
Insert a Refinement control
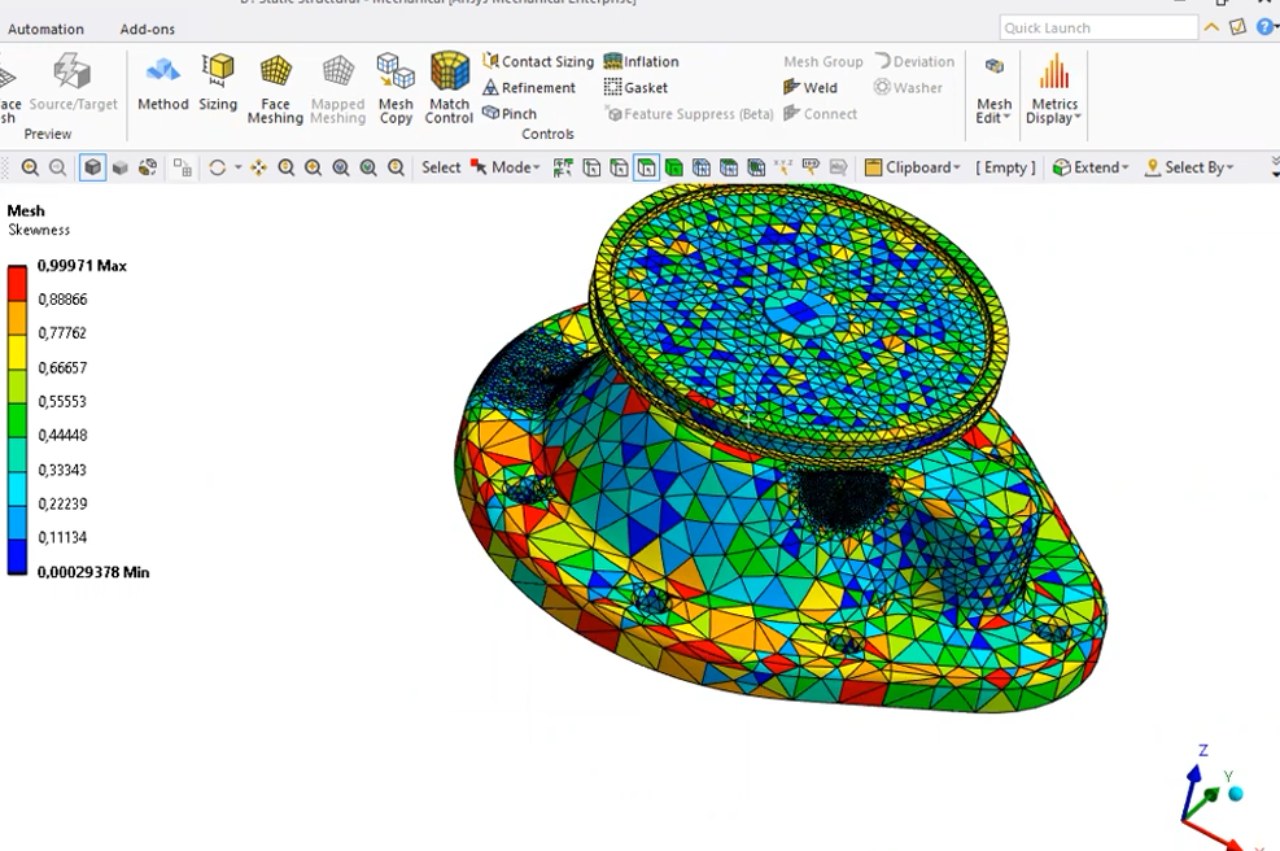pyautogui.click(x=529, y=87)
